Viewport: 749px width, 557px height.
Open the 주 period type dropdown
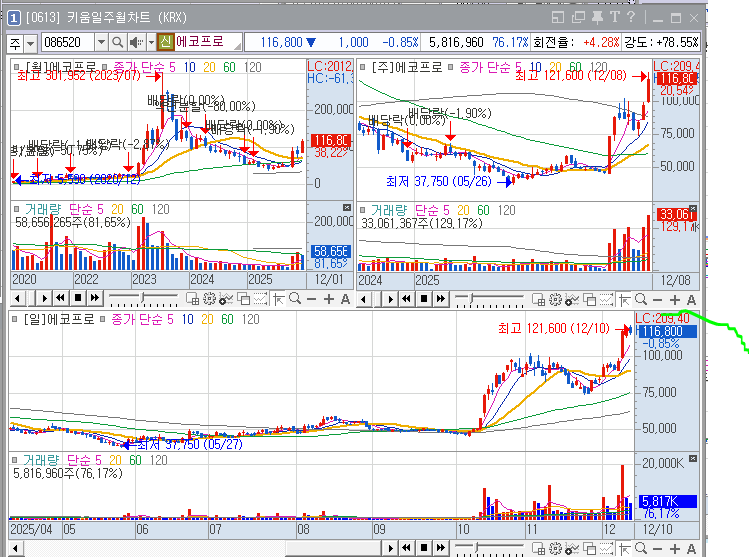click(31, 43)
